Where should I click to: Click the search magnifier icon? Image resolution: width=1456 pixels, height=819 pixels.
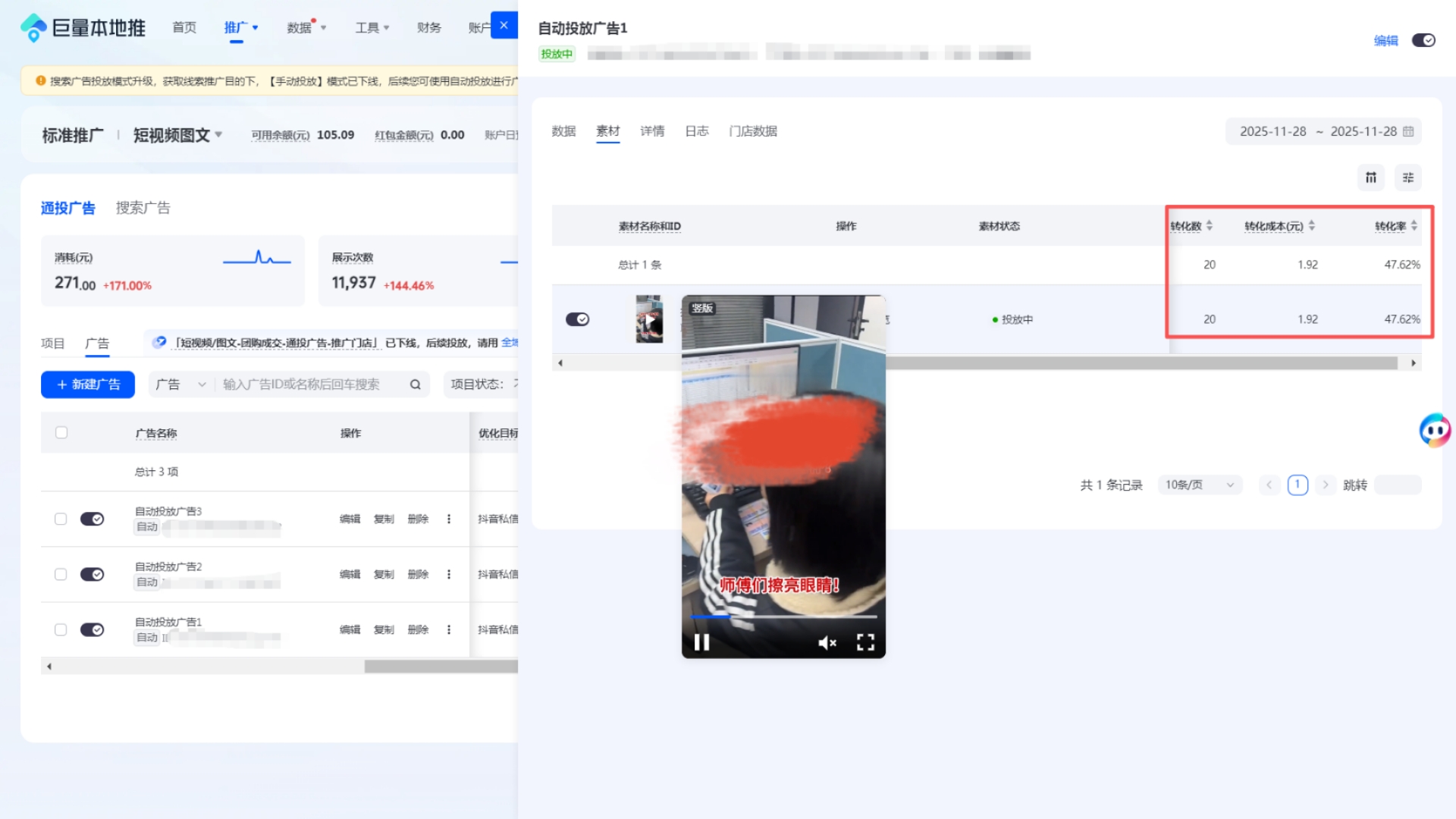click(x=415, y=384)
